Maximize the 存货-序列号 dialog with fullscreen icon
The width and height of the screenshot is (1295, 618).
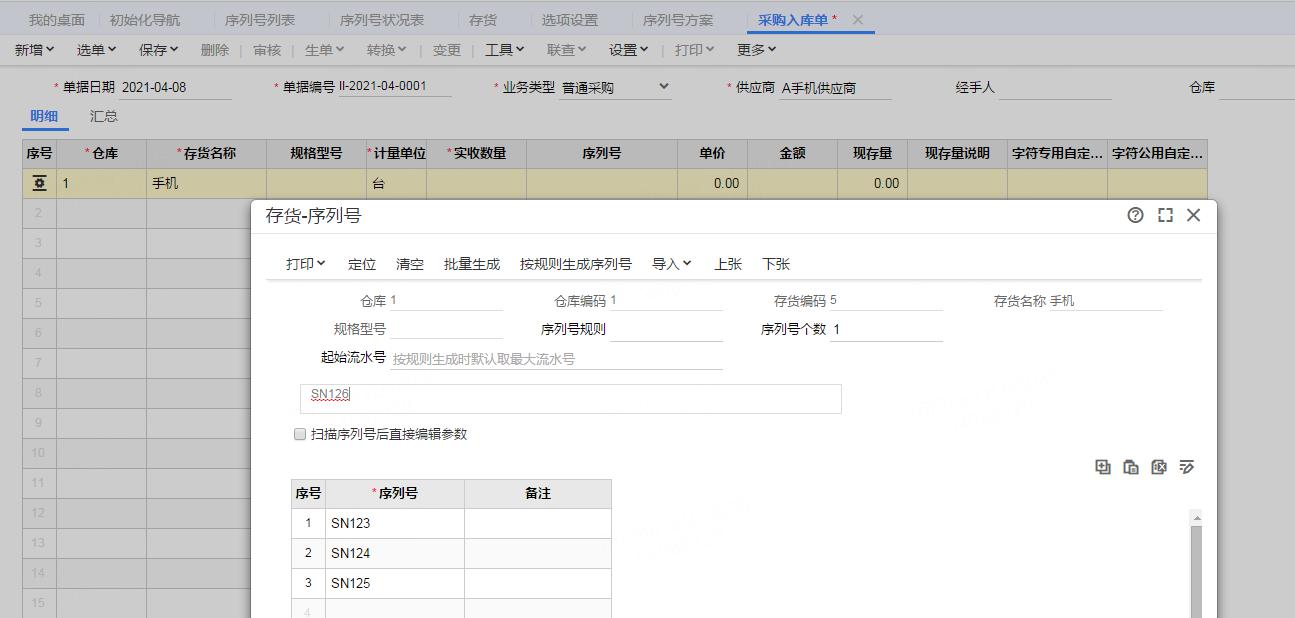(1165, 215)
